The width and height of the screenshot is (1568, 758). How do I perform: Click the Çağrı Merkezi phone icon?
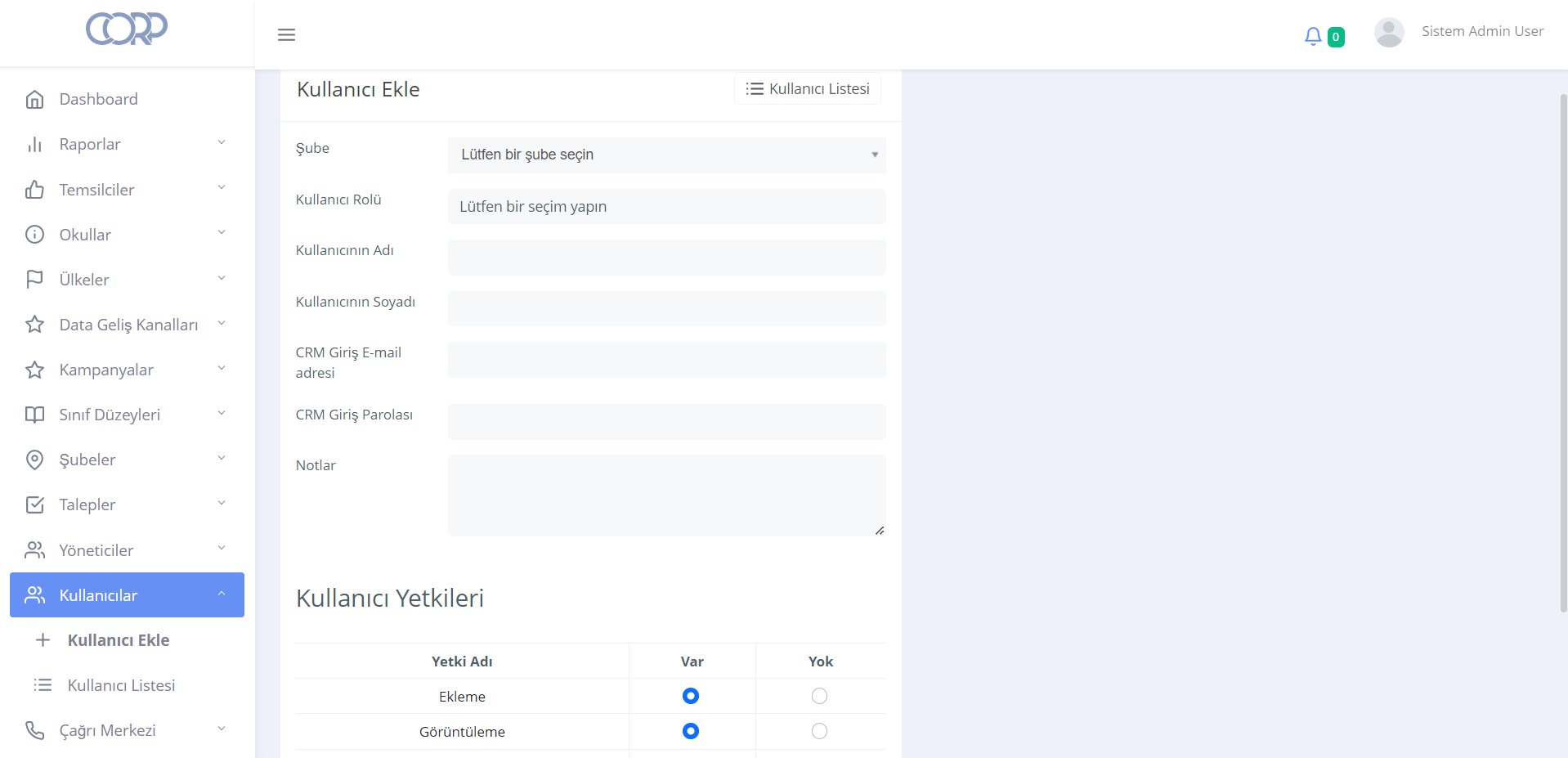coord(34,730)
